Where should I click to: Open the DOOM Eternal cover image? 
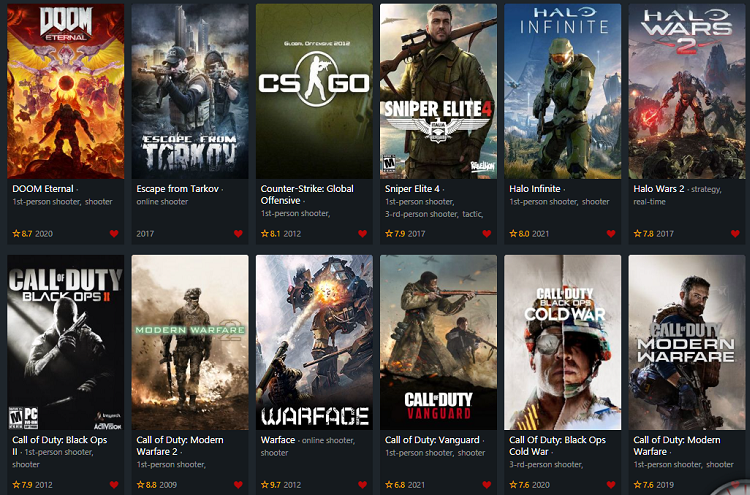click(66, 91)
